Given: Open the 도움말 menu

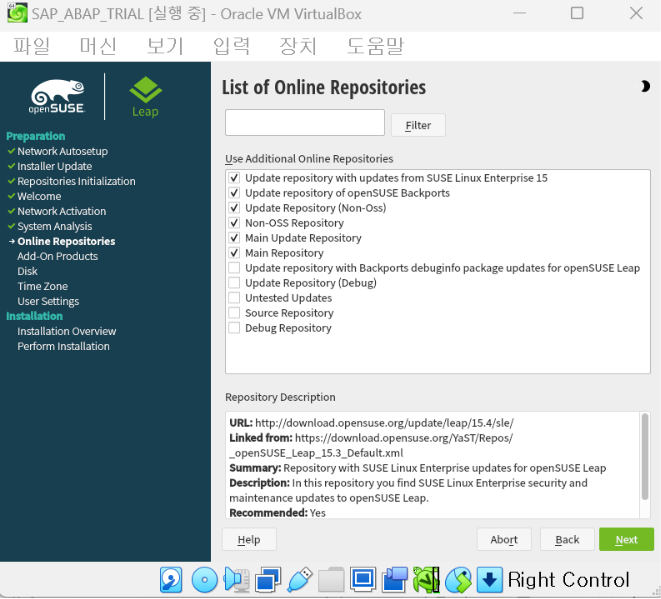Looking at the screenshot, I should (x=375, y=46).
